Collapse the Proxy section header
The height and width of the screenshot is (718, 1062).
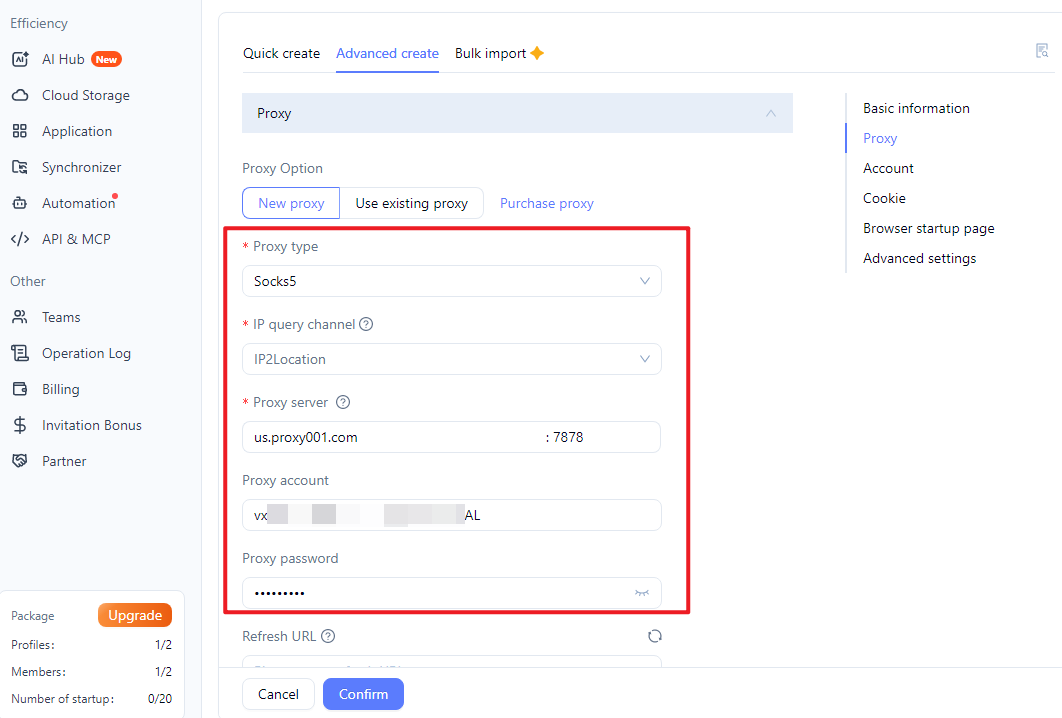pyautogui.click(x=517, y=113)
